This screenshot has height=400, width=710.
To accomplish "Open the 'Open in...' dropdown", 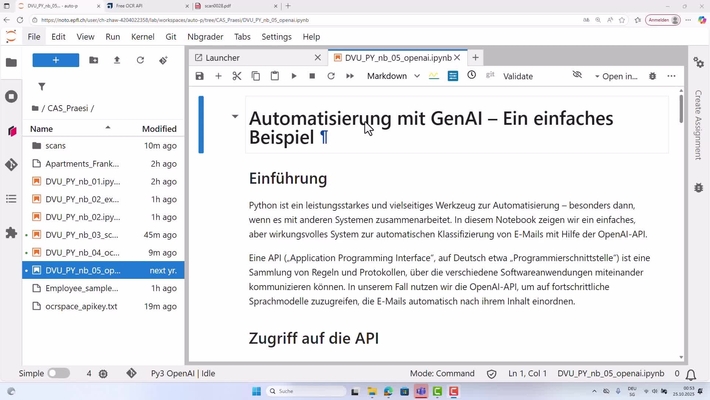I will pyautogui.click(x=615, y=76).
